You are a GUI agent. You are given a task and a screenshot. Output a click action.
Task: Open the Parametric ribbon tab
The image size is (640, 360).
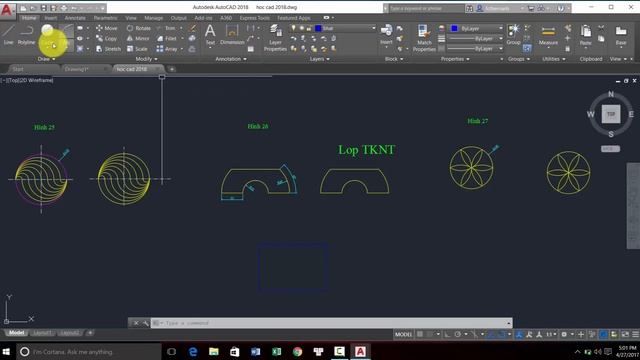click(x=105, y=18)
